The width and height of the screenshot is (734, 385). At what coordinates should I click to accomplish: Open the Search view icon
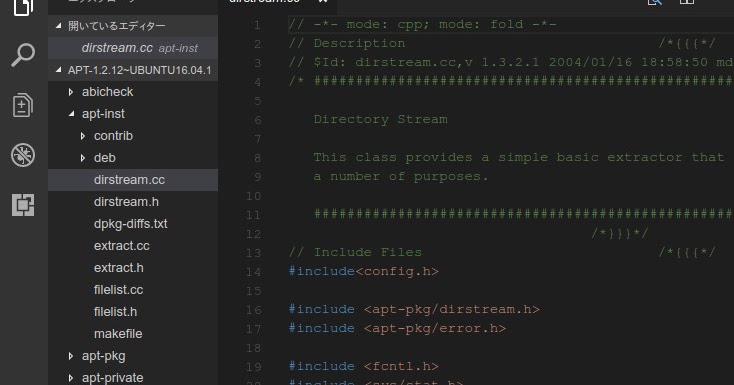tap(22, 55)
